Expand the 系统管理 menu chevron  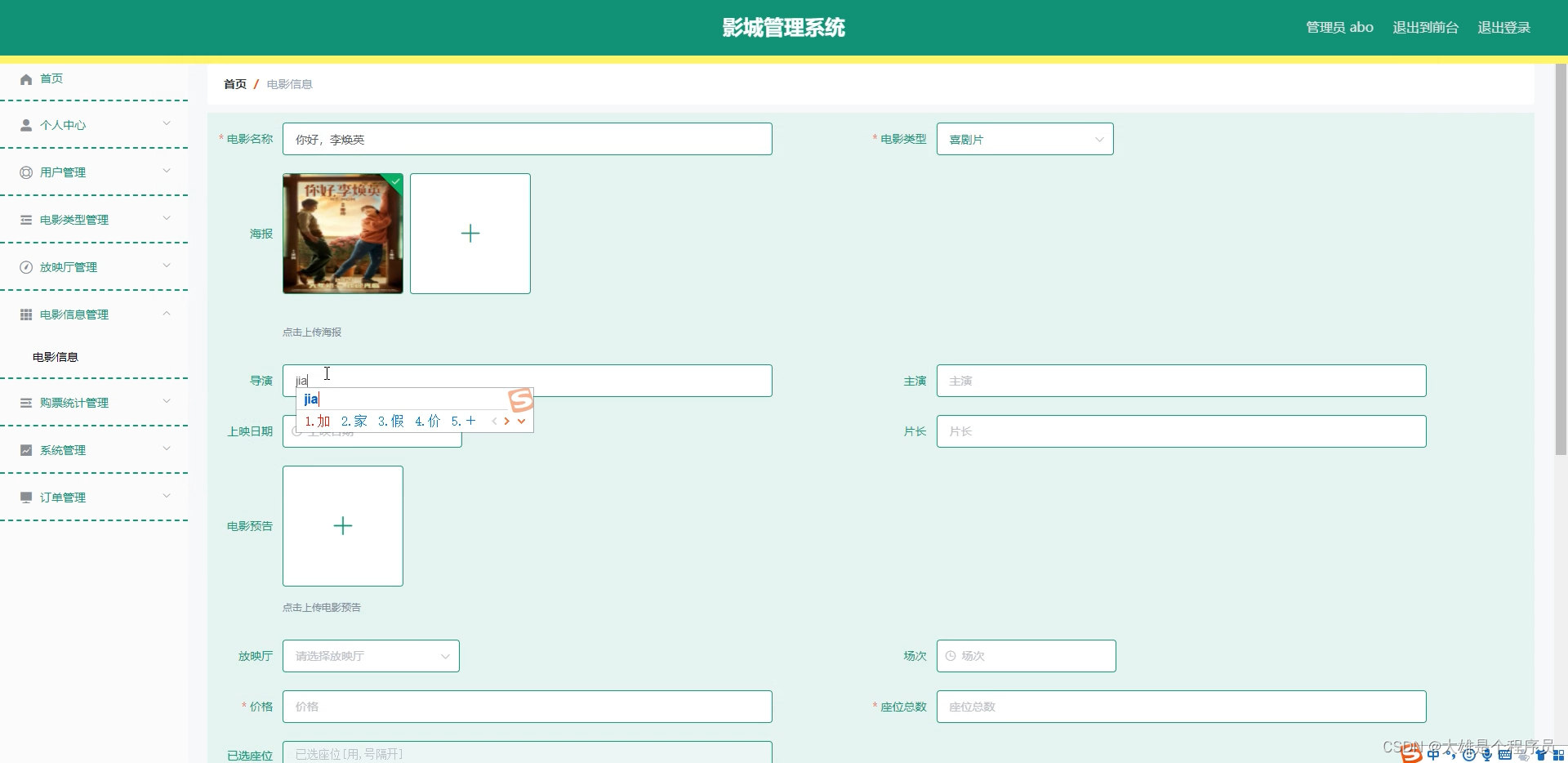pos(167,448)
